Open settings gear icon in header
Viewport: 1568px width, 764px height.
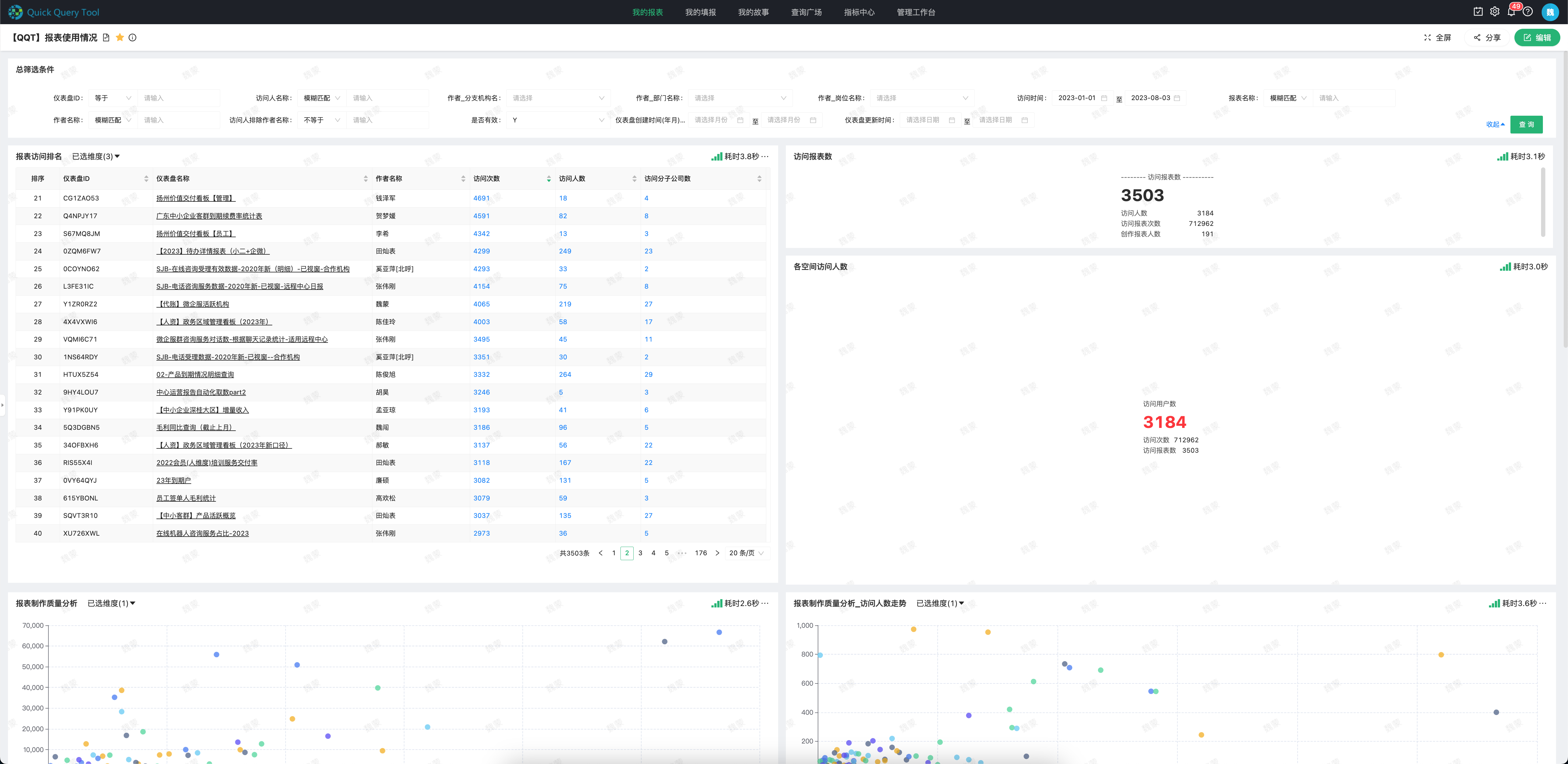click(x=1494, y=12)
